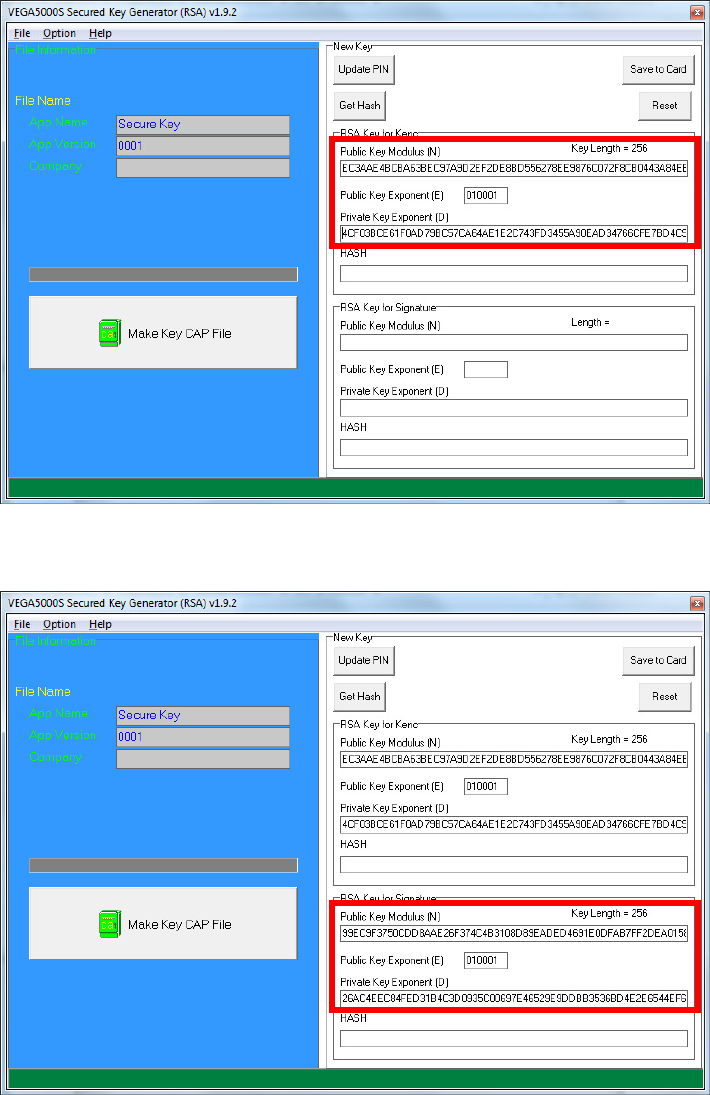This screenshot has width=710, height=1095.
Task: Focus empty Signature Private Exponent field, top window
Action: (x=514, y=408)
